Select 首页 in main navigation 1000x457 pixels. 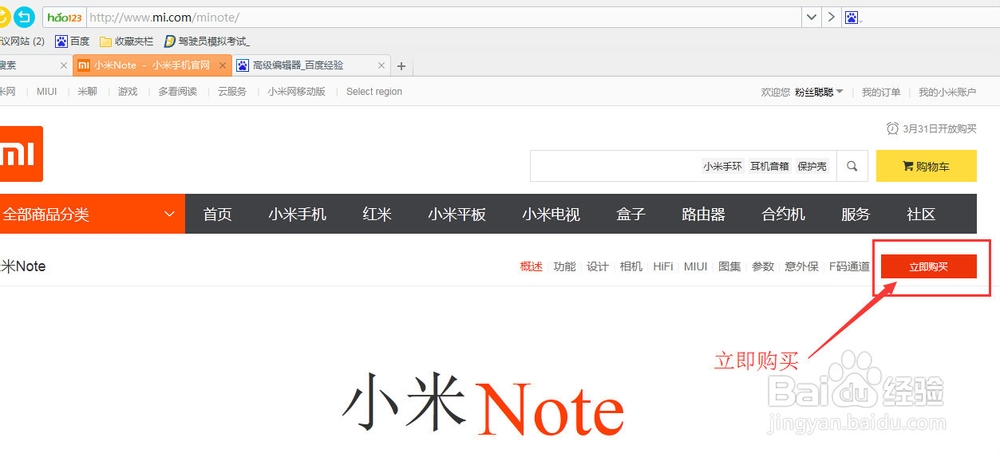click(217, 214)
